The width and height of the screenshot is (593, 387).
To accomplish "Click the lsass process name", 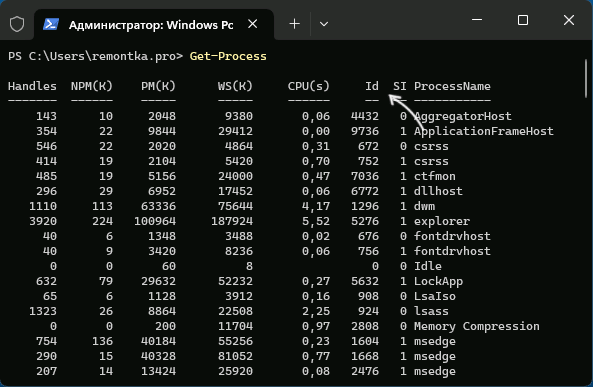I will click(431, 311).
